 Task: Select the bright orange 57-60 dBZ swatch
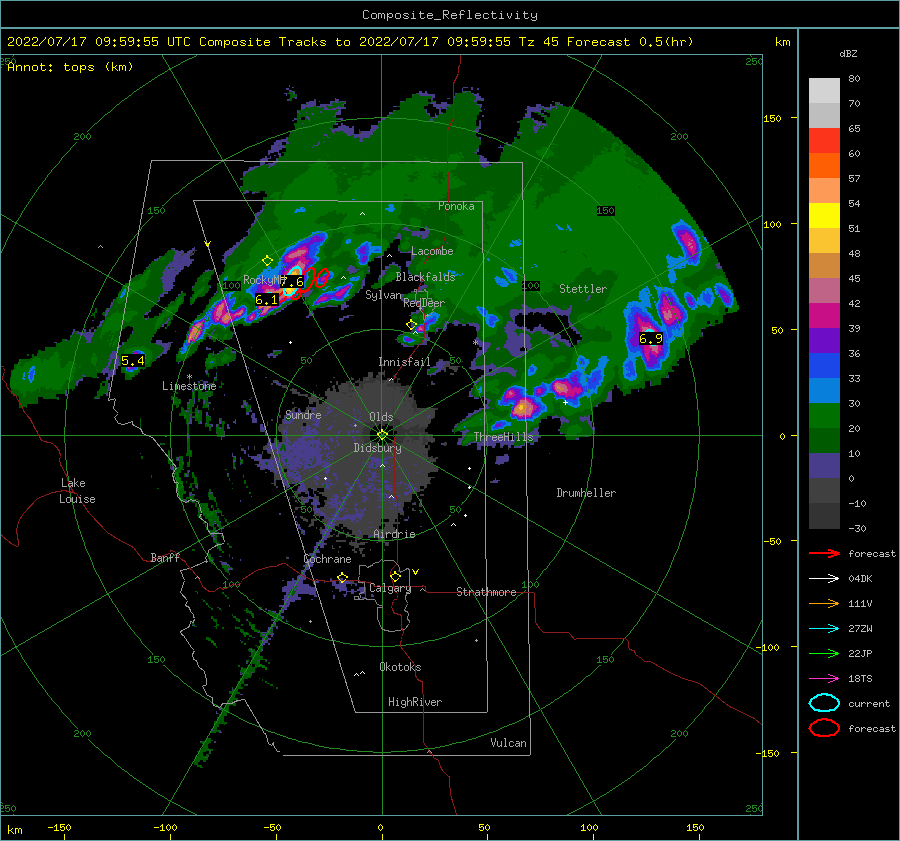pos(824,166)
